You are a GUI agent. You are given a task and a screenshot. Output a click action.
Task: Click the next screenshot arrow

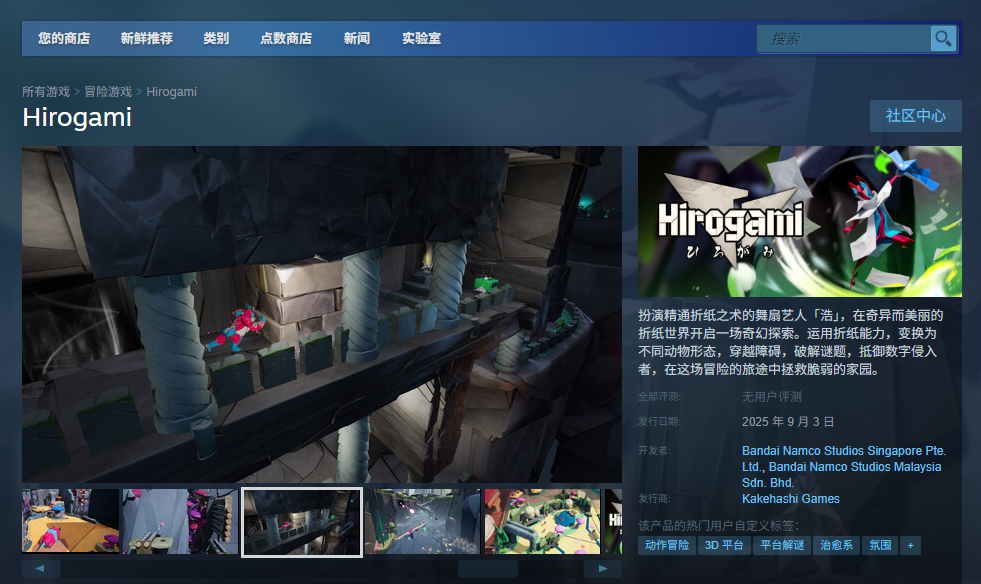(x=601, y=567)
